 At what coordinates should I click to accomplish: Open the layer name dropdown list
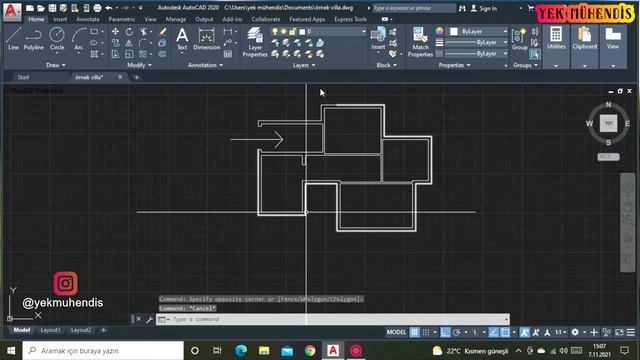coord(363,31)
